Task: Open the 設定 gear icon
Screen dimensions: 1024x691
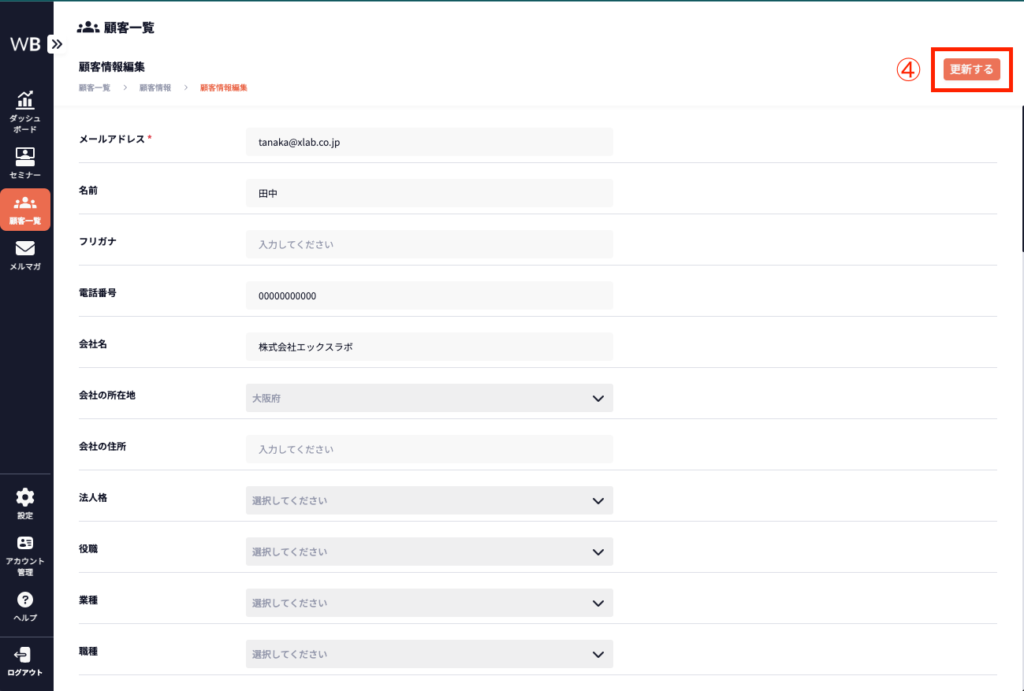Action: 25,497
